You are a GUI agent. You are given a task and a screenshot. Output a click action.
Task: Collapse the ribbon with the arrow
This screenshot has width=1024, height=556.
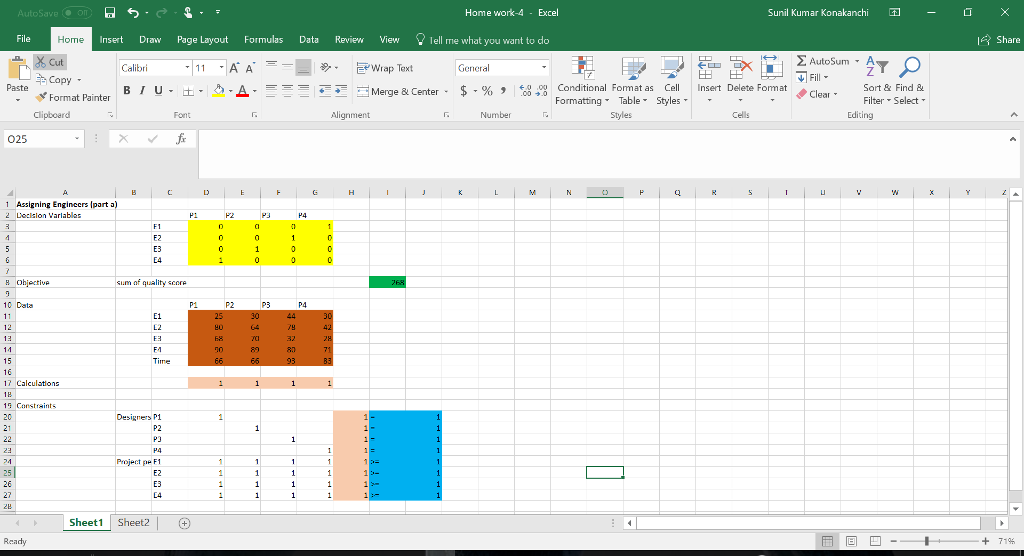(1014, 115)
